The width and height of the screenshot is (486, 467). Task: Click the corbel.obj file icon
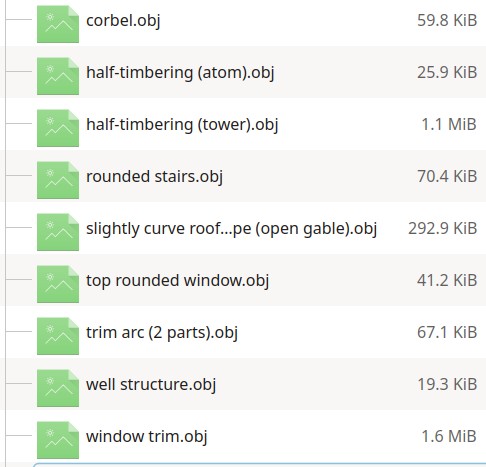tap(58, 24)
